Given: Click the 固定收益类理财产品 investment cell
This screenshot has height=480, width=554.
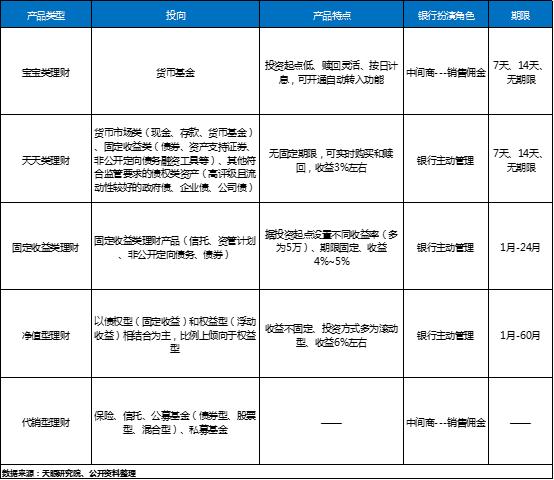Looking at the screenshot, I should point(176,246).
